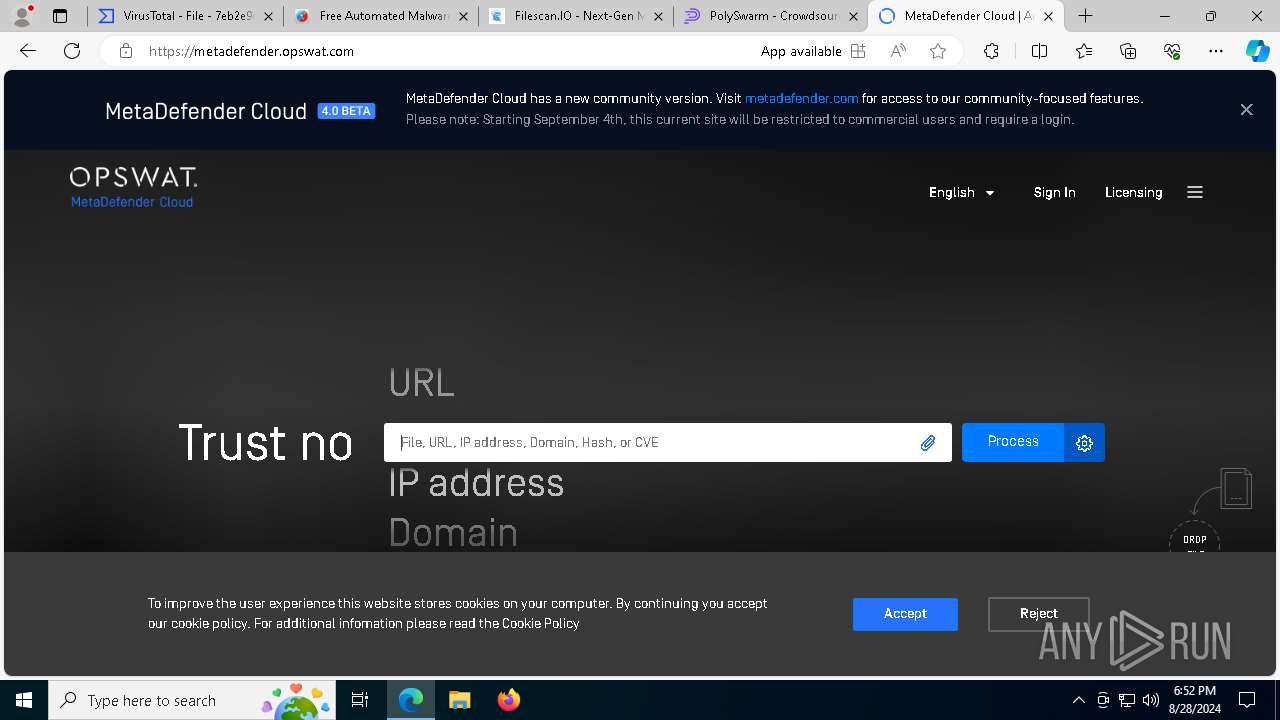
Task: Click the site info lock icon
Action: 125,51
